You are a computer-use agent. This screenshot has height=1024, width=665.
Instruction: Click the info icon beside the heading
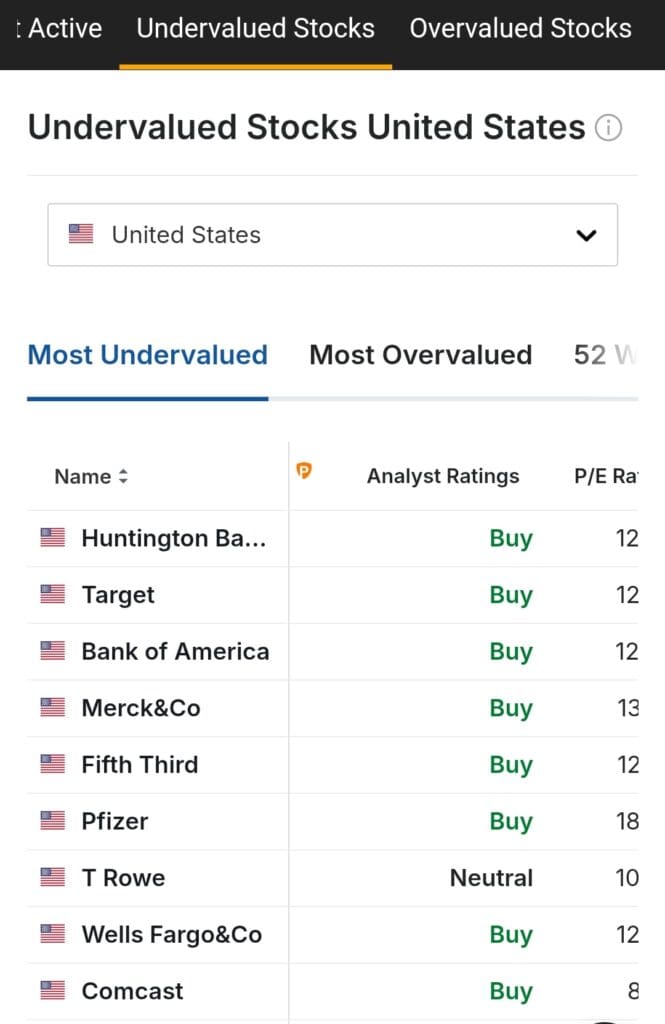point(608,129)
